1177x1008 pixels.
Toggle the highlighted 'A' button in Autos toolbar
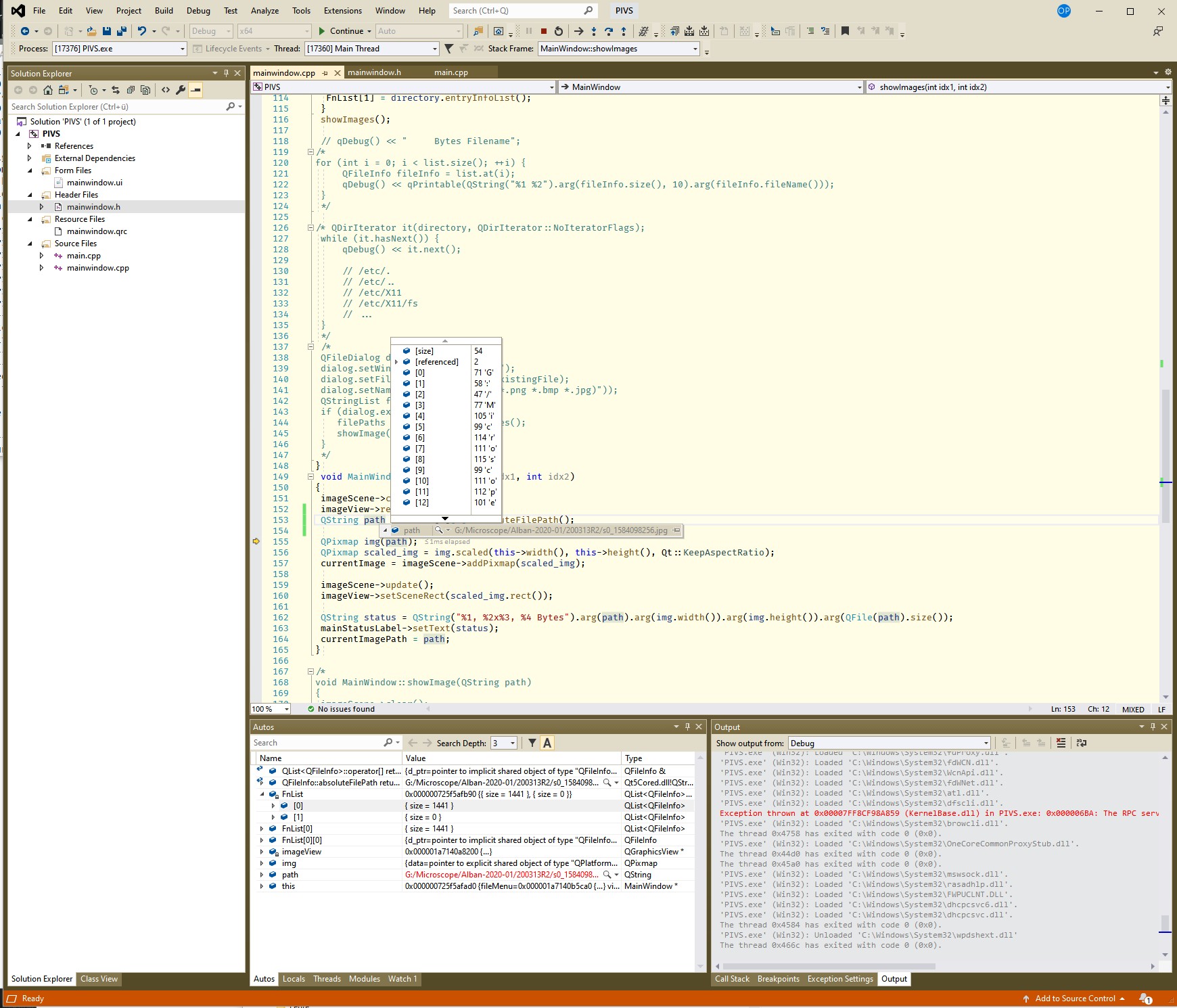point(547,743)
